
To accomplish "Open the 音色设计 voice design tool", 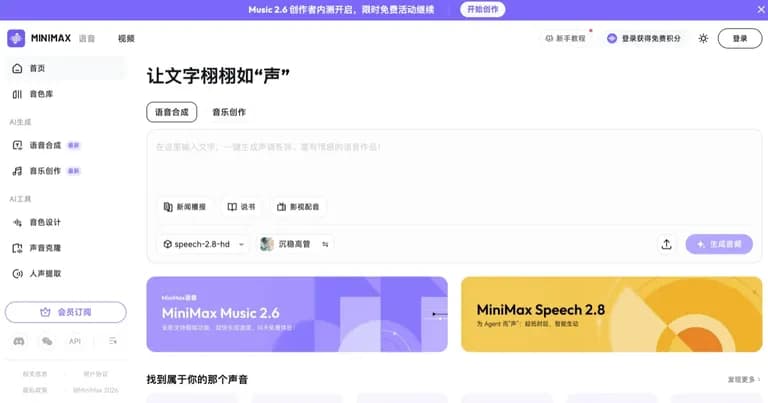I will pos(65,222).
